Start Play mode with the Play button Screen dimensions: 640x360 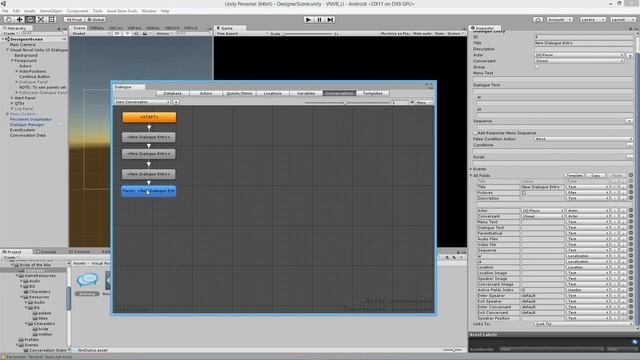click(309, 20)
